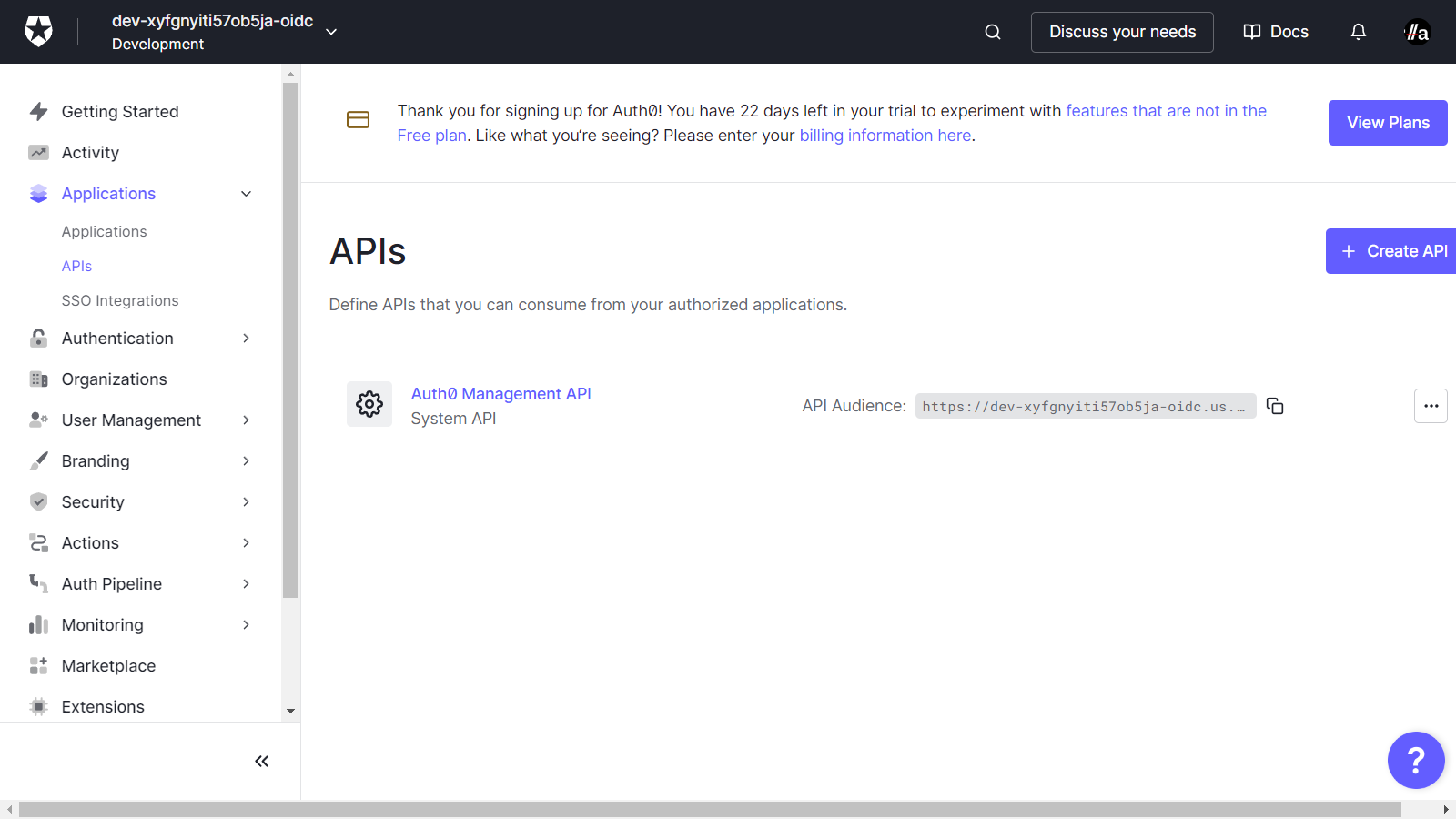
Task: Click the Create API button
Action: click(x=1392, y=251)
